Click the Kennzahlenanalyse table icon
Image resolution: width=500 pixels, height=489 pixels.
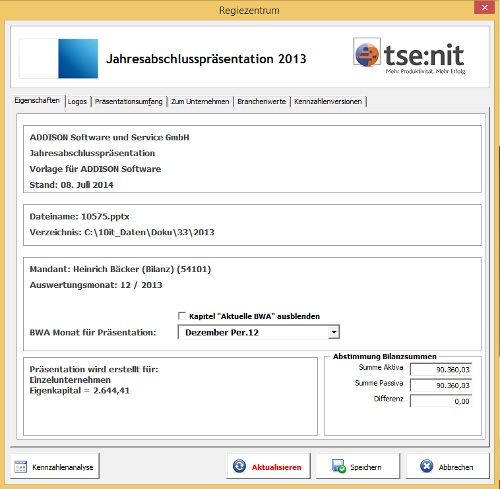click(x=20, y=467)
